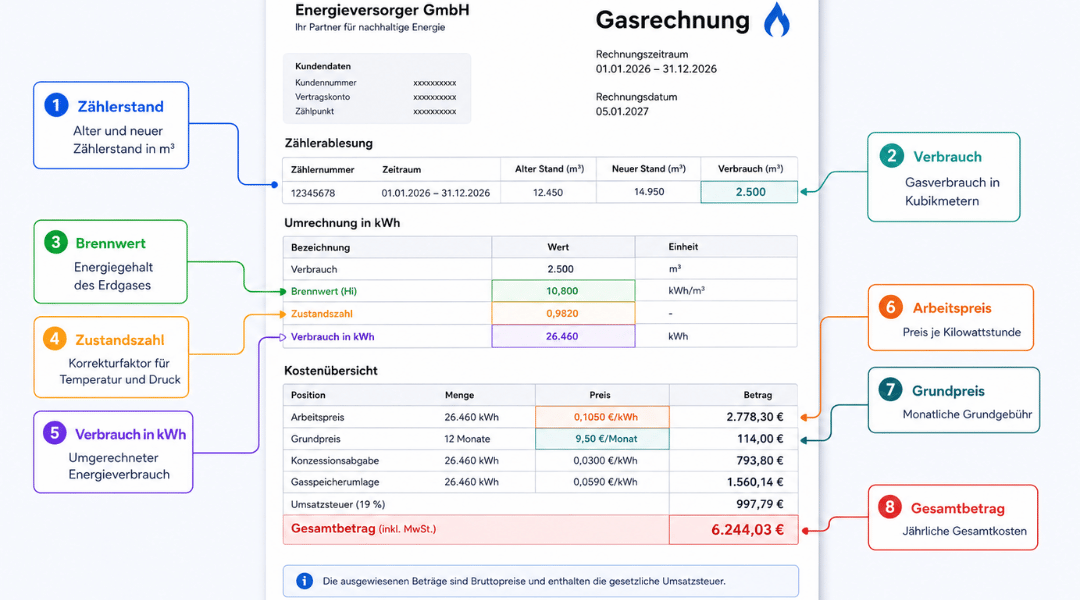Click the Arbeitspreis price cell 0,1050 €/kWh
The image size is (1080, 600).
pyautogui.click(x=602, y=417)
